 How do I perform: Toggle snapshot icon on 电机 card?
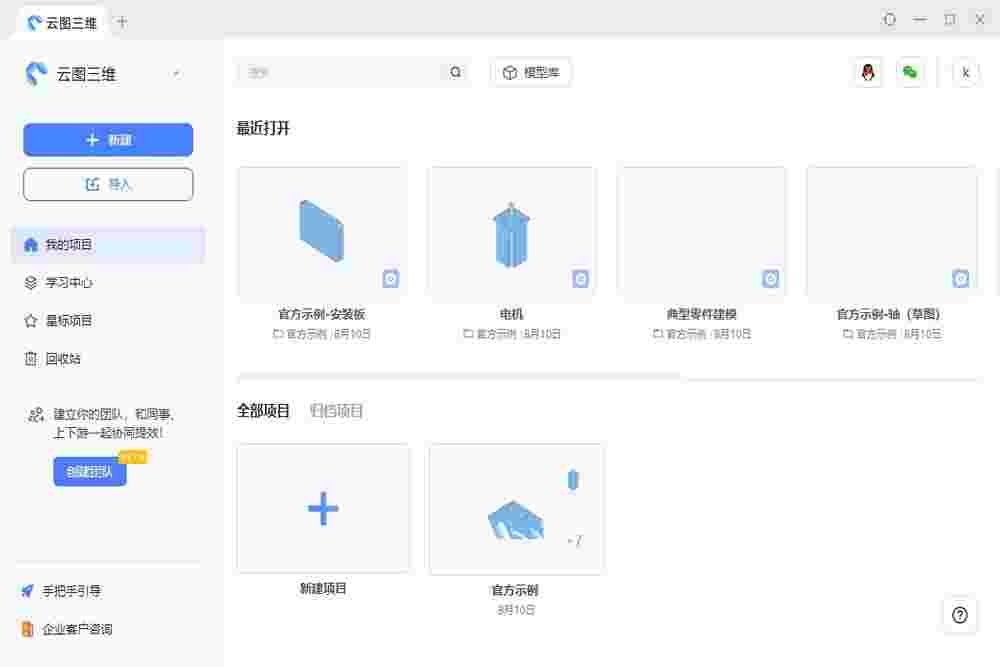(x=580, y=279)
